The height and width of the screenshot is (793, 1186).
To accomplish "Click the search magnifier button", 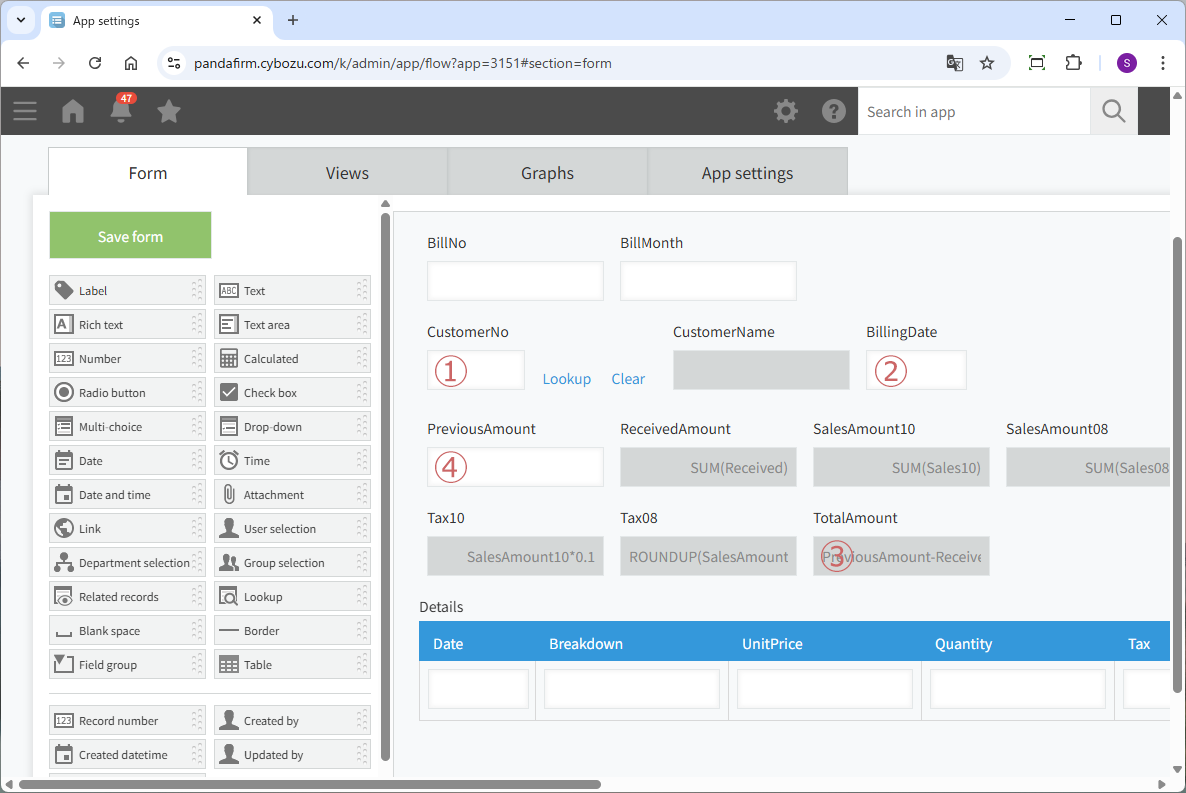I will (x=1113, y=111).
